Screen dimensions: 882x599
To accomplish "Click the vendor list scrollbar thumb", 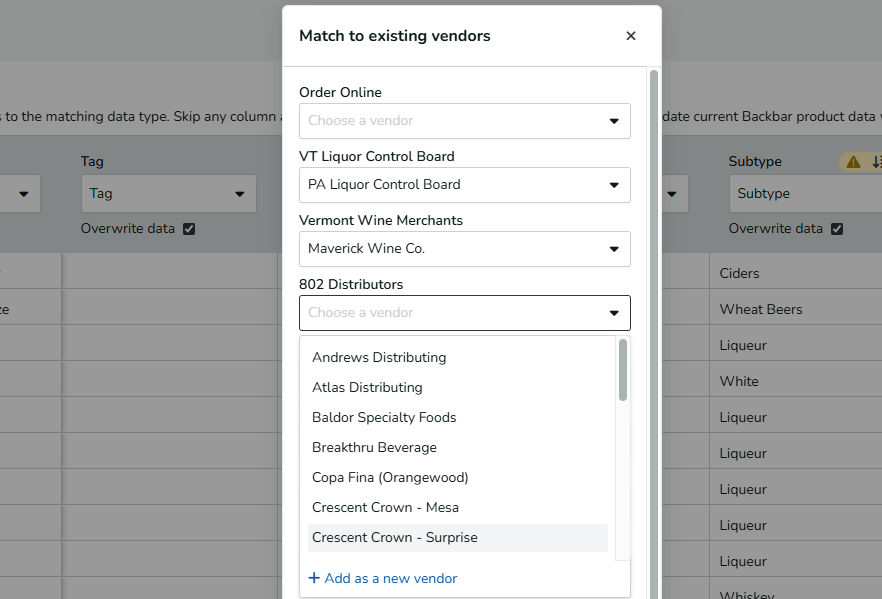I will [623, 370].
